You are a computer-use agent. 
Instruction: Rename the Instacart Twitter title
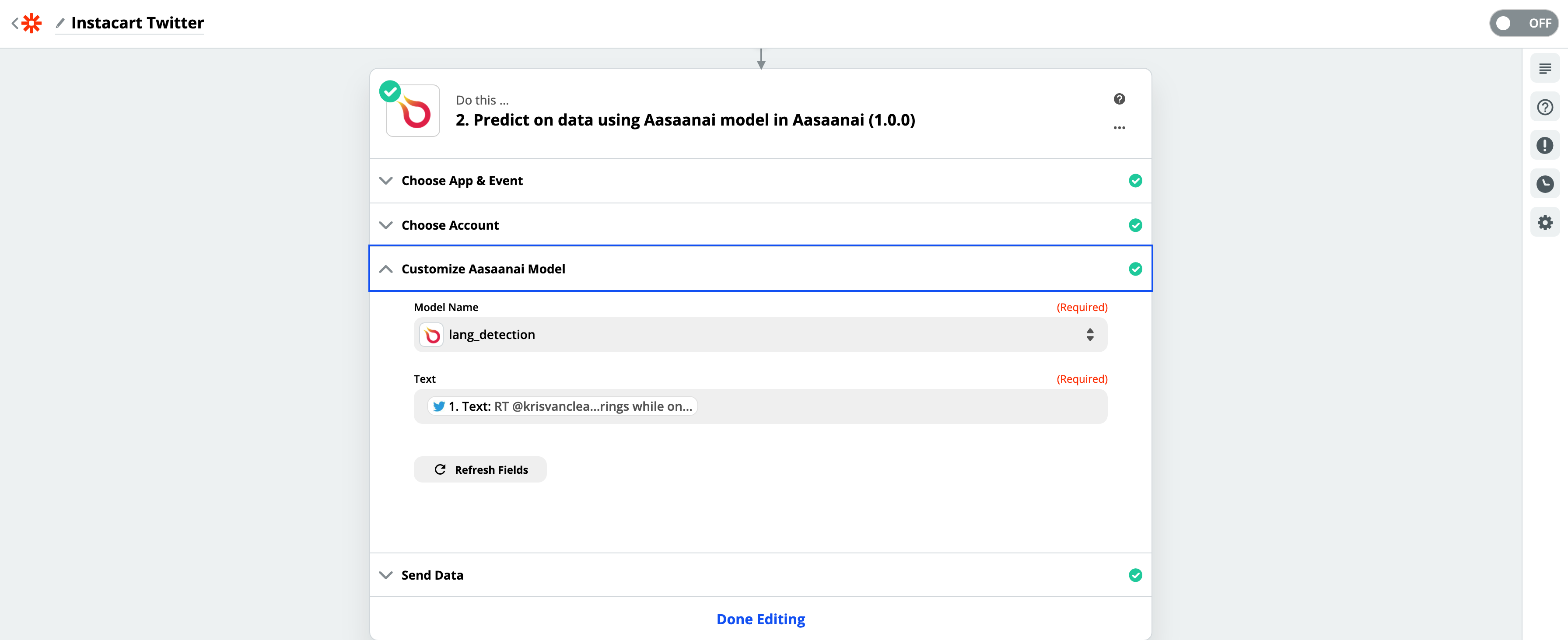pos(137,23)
